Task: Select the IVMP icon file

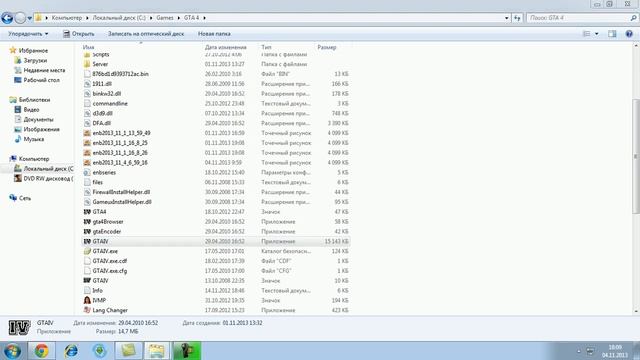Action: coord(99,300)
